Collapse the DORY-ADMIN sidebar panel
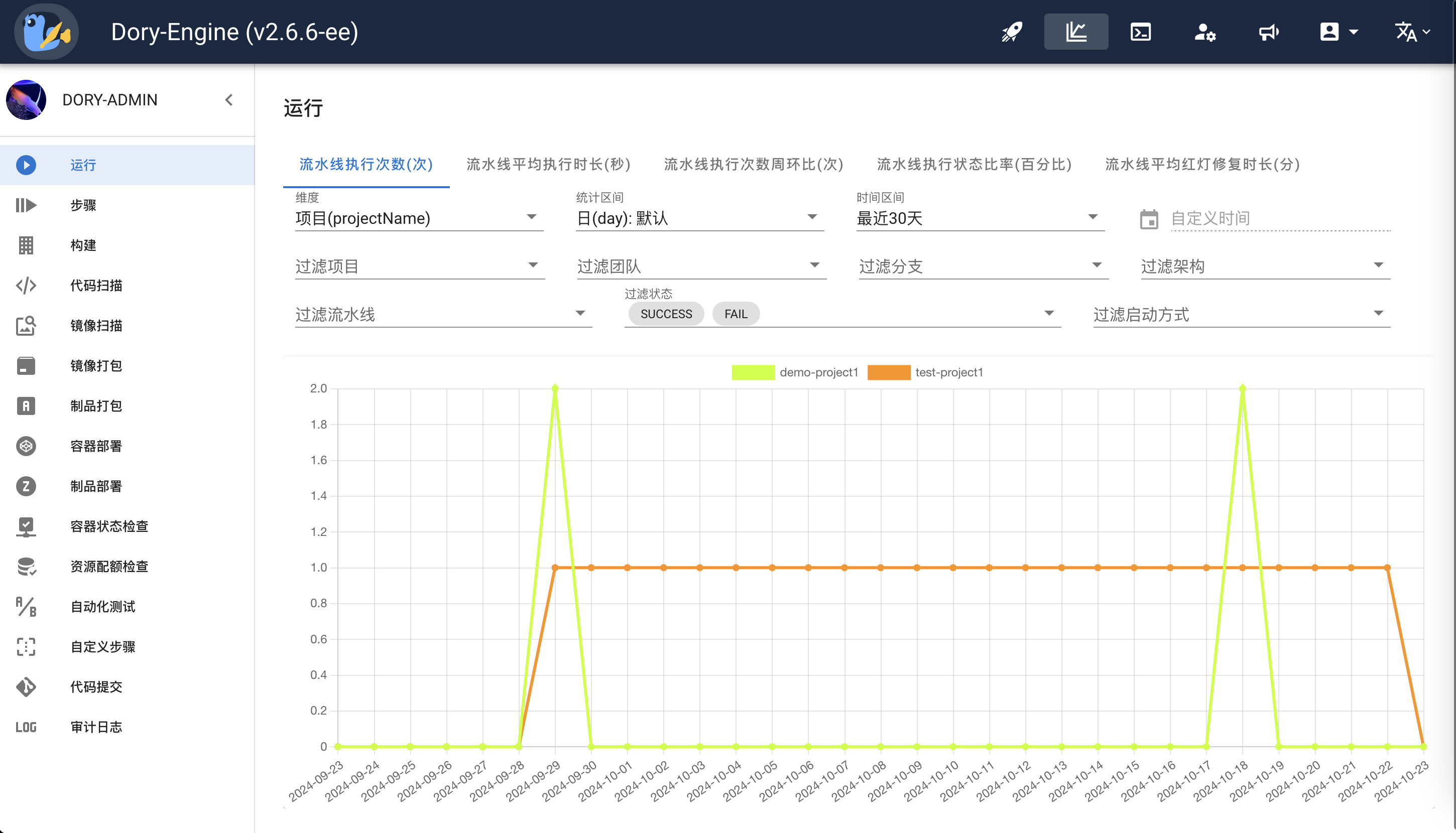 click(229, 99)
